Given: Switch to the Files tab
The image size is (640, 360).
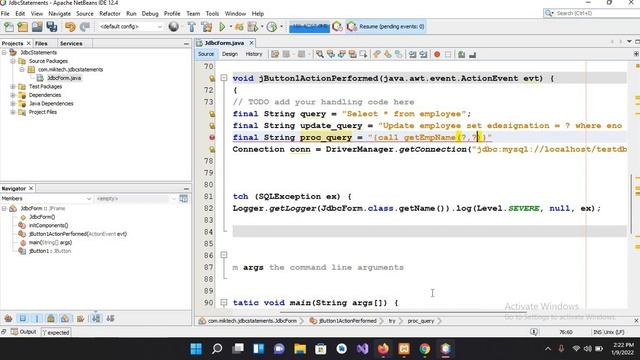Looking at the screenshot, I should click(41, 43).
